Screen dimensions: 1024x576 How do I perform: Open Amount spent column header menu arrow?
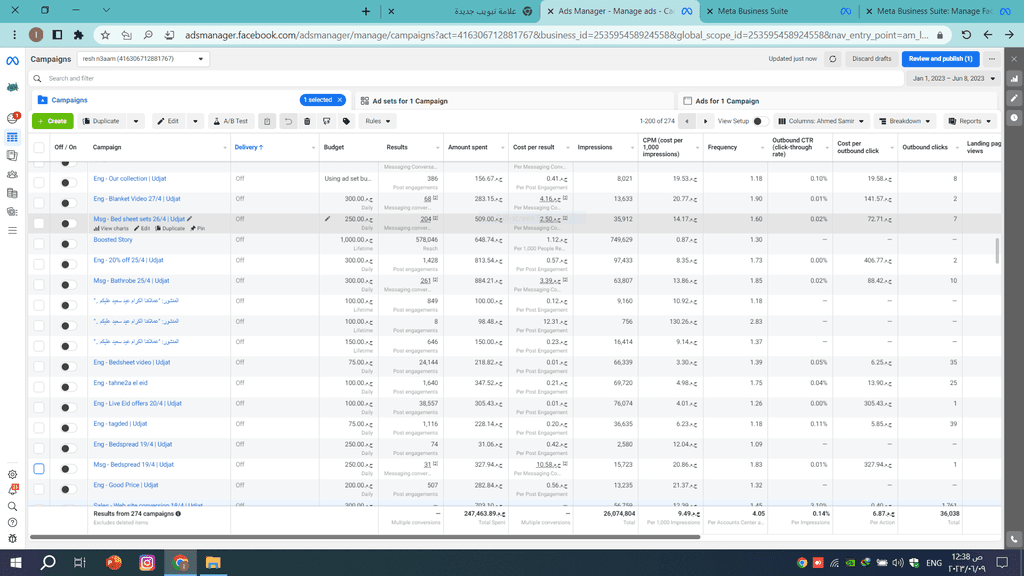(x=502, y=148)
